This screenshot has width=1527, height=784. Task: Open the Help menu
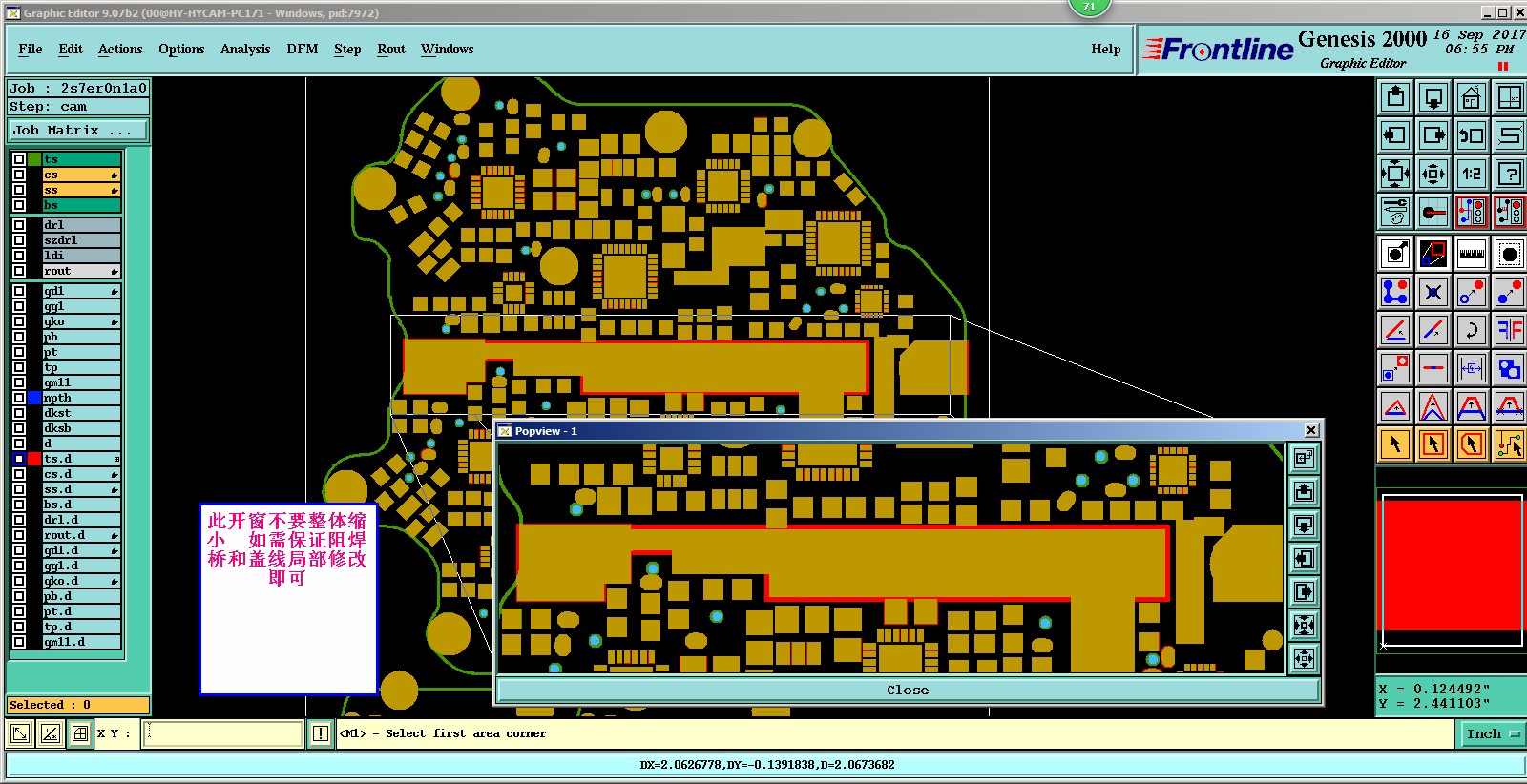point(1106,49)
